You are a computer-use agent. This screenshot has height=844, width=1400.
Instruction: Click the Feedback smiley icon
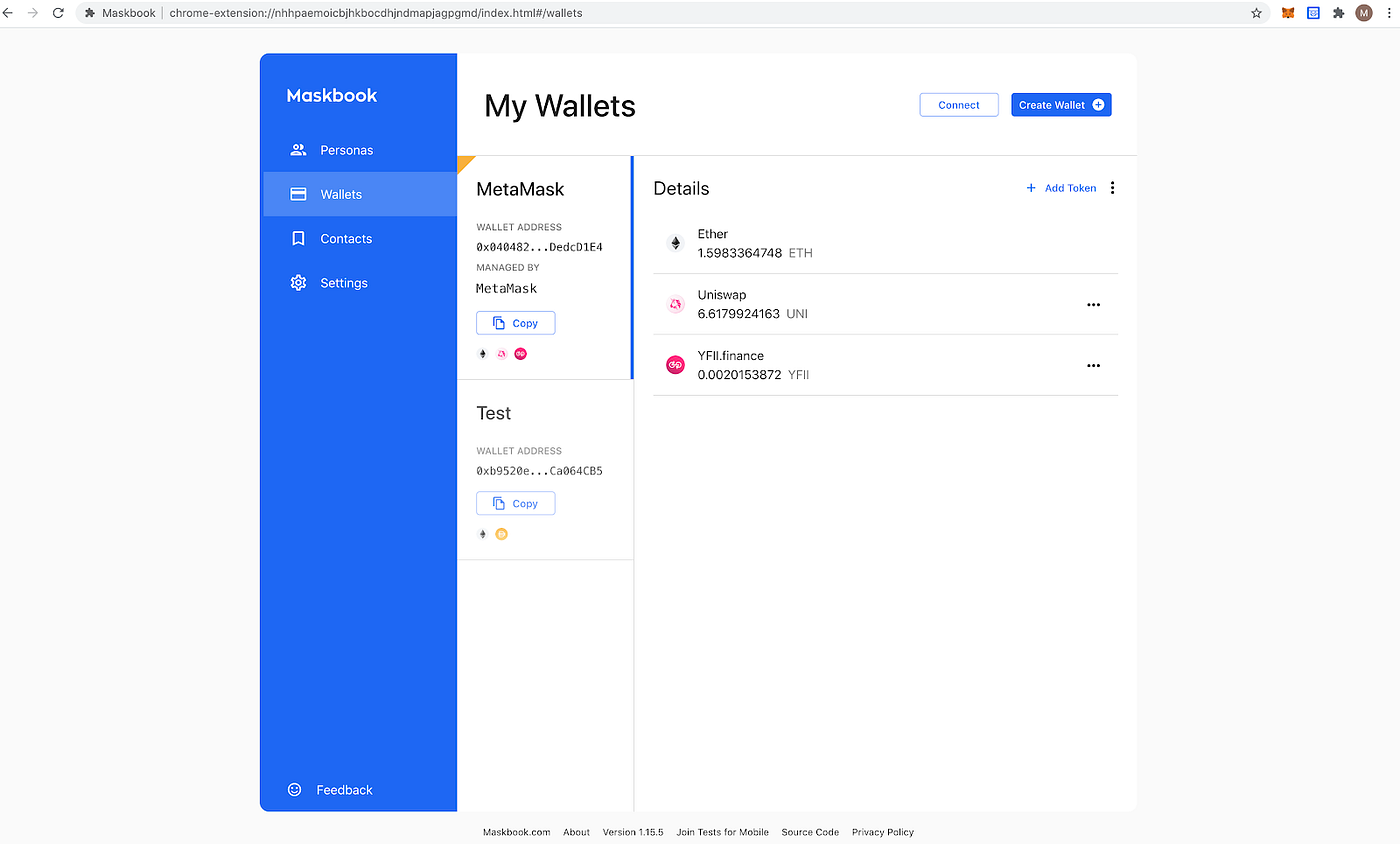point(294,789)
